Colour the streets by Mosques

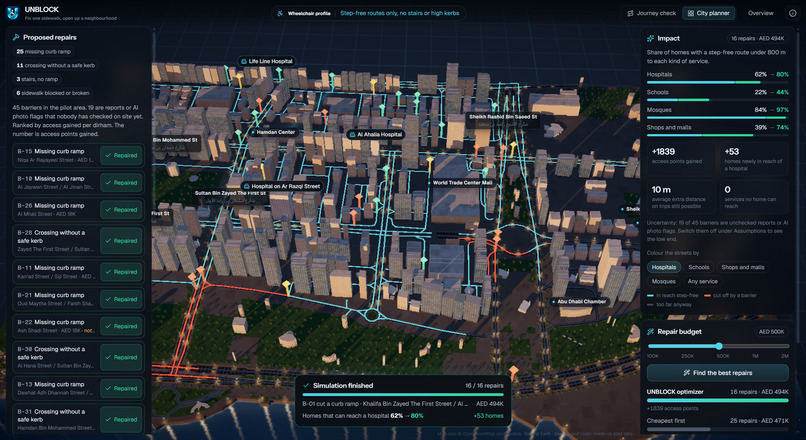(664, 282)
